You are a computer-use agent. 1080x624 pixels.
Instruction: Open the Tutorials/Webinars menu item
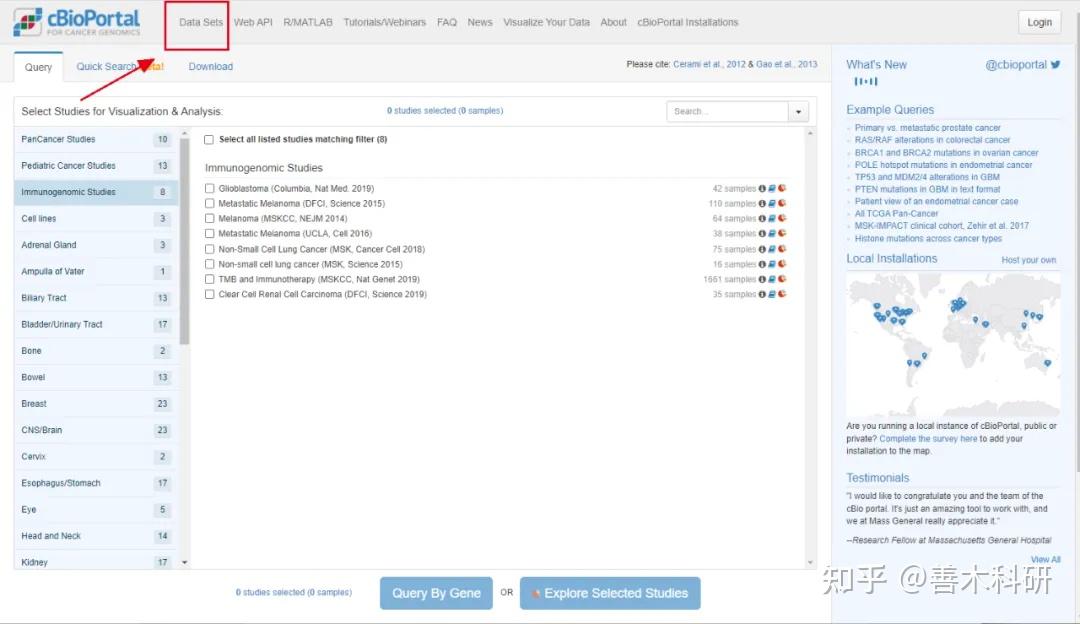(384, 23)
